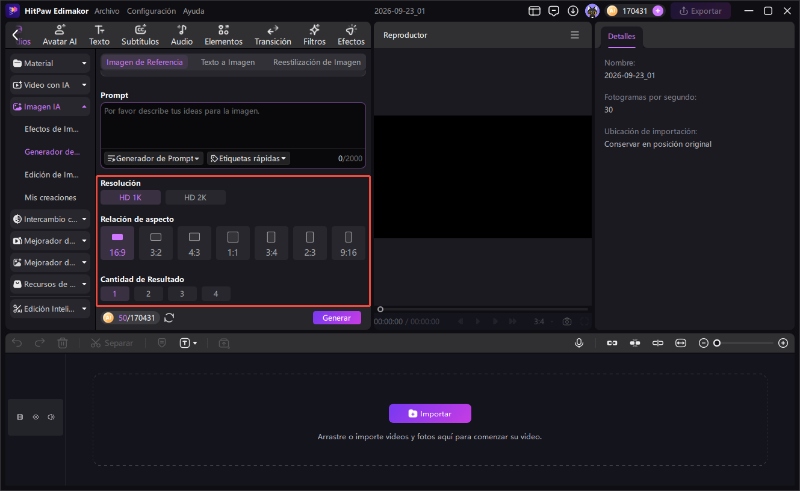Click the Exportar button
The width and height of the screenshot is (800, 491).
[x=700, y=11]
